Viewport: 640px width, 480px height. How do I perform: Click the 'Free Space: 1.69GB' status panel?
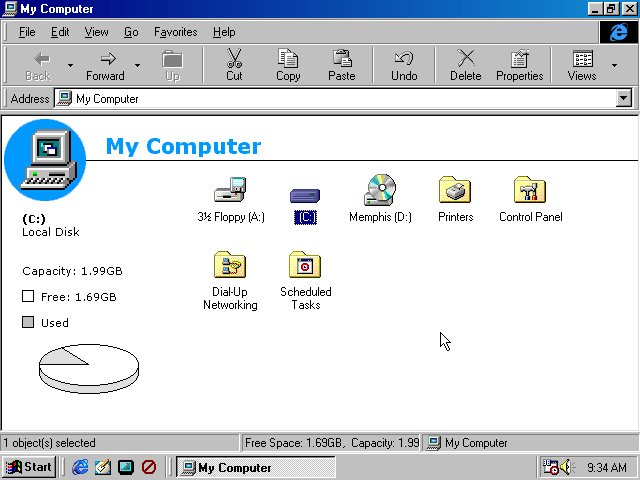331,443
